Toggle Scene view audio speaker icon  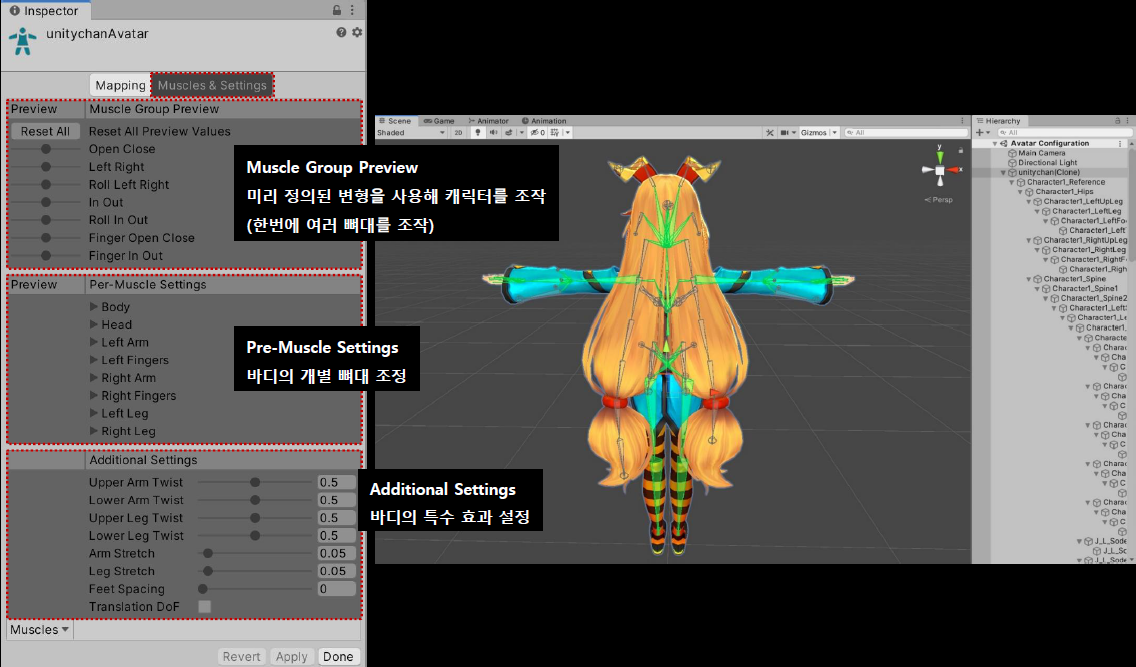(x=493, y=133)
